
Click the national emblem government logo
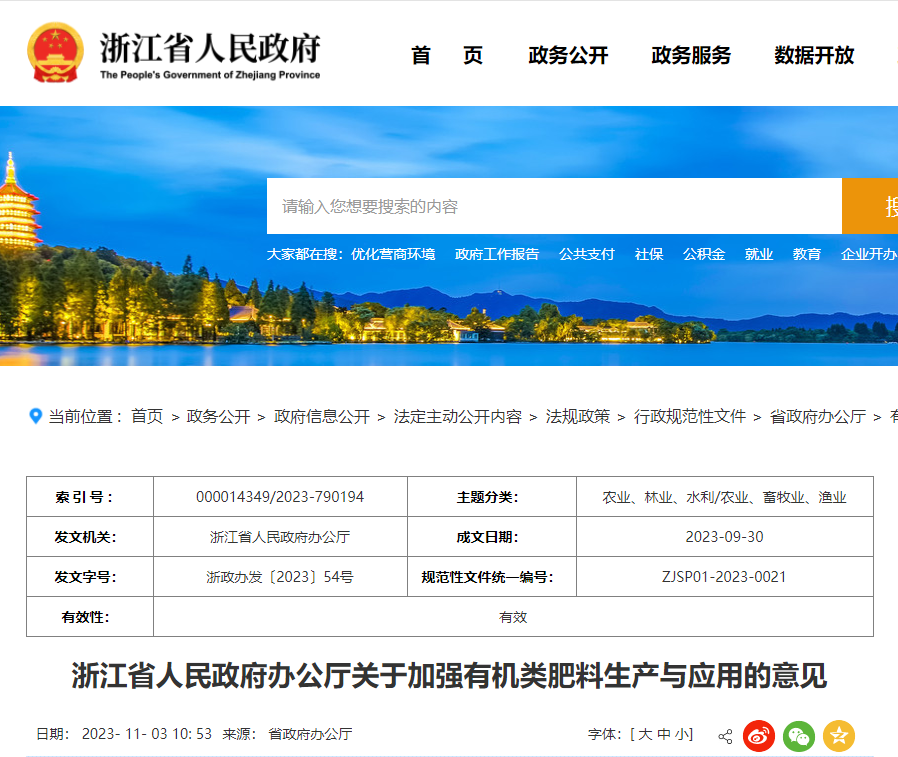pyautogui.click(x=55, y=50)
